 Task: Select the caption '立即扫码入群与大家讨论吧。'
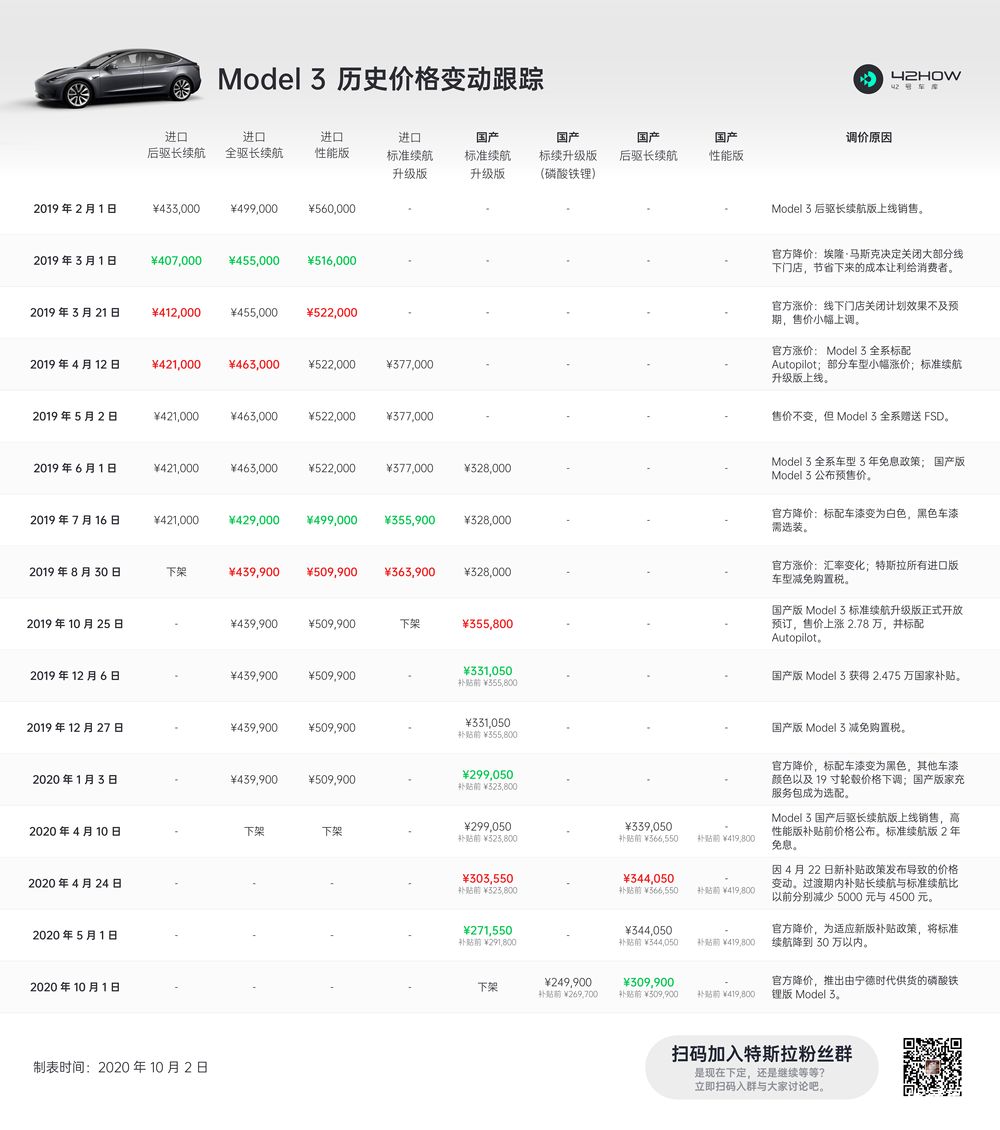pyautogui.click(x=761, y=1086)
